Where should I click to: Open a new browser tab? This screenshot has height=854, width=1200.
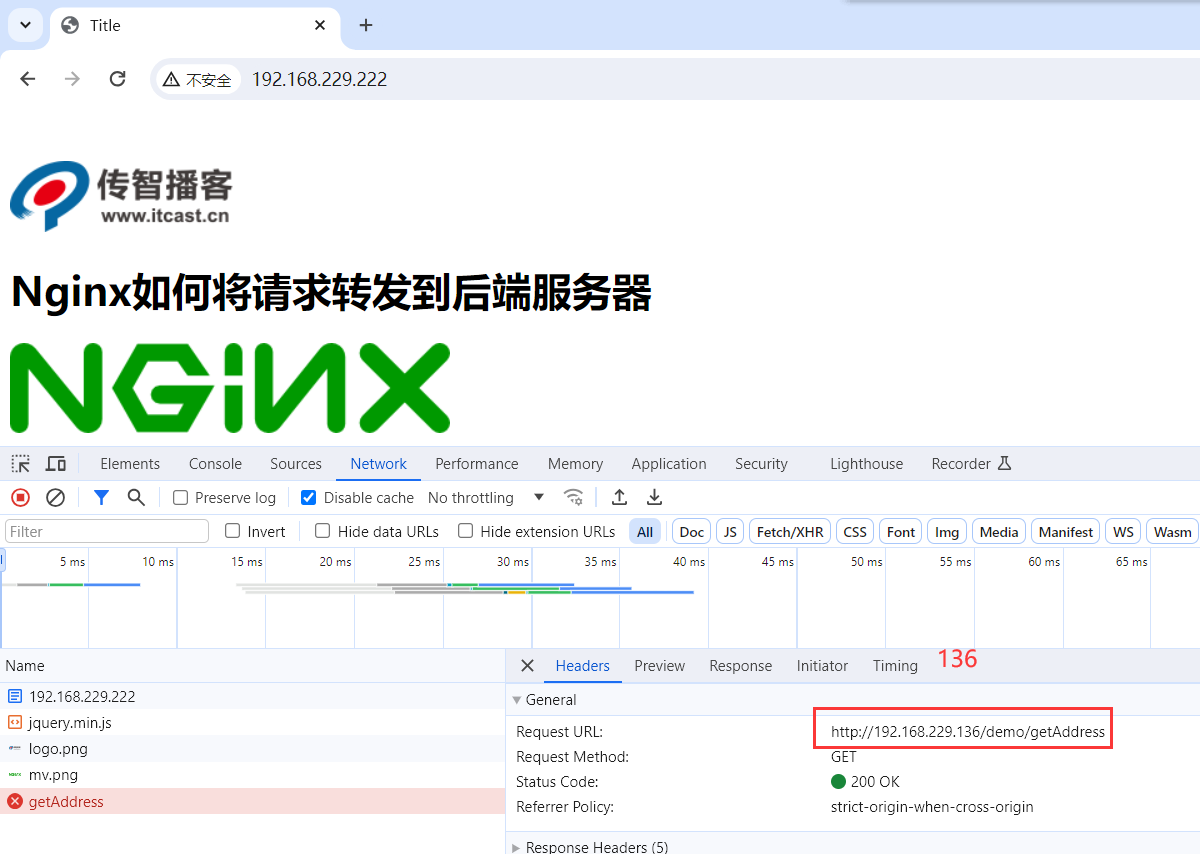[366, 25]
